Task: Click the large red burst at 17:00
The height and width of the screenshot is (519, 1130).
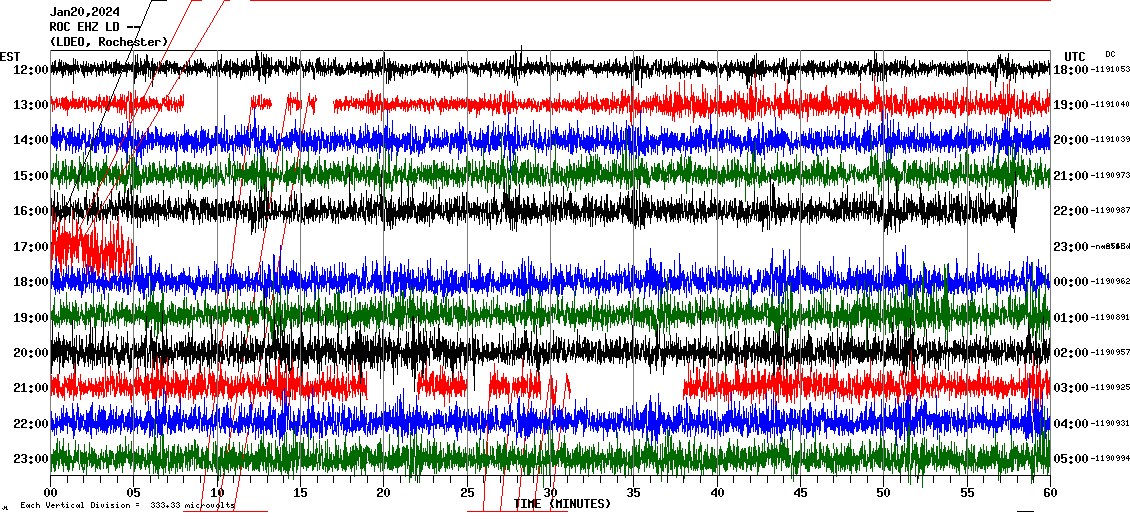Action: pos(90,246)
